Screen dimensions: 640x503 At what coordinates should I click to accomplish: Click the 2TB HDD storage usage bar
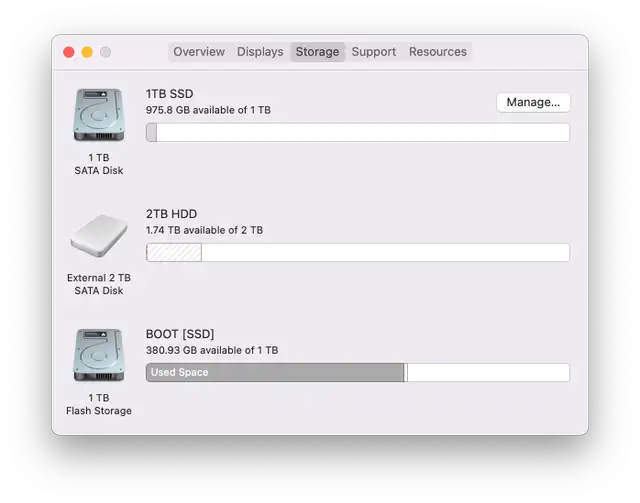(358, 252)
